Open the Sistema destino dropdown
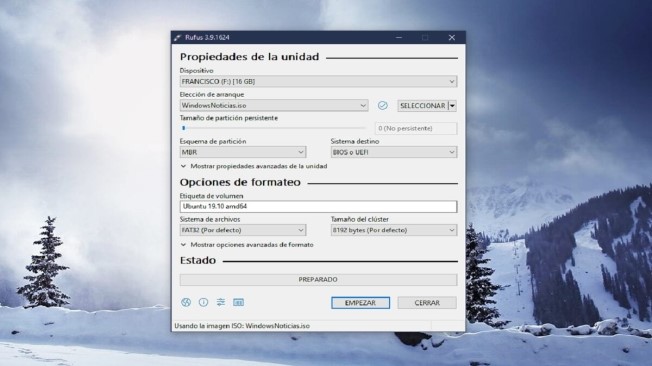The image size is (652, 366). [x=394, y=152]
